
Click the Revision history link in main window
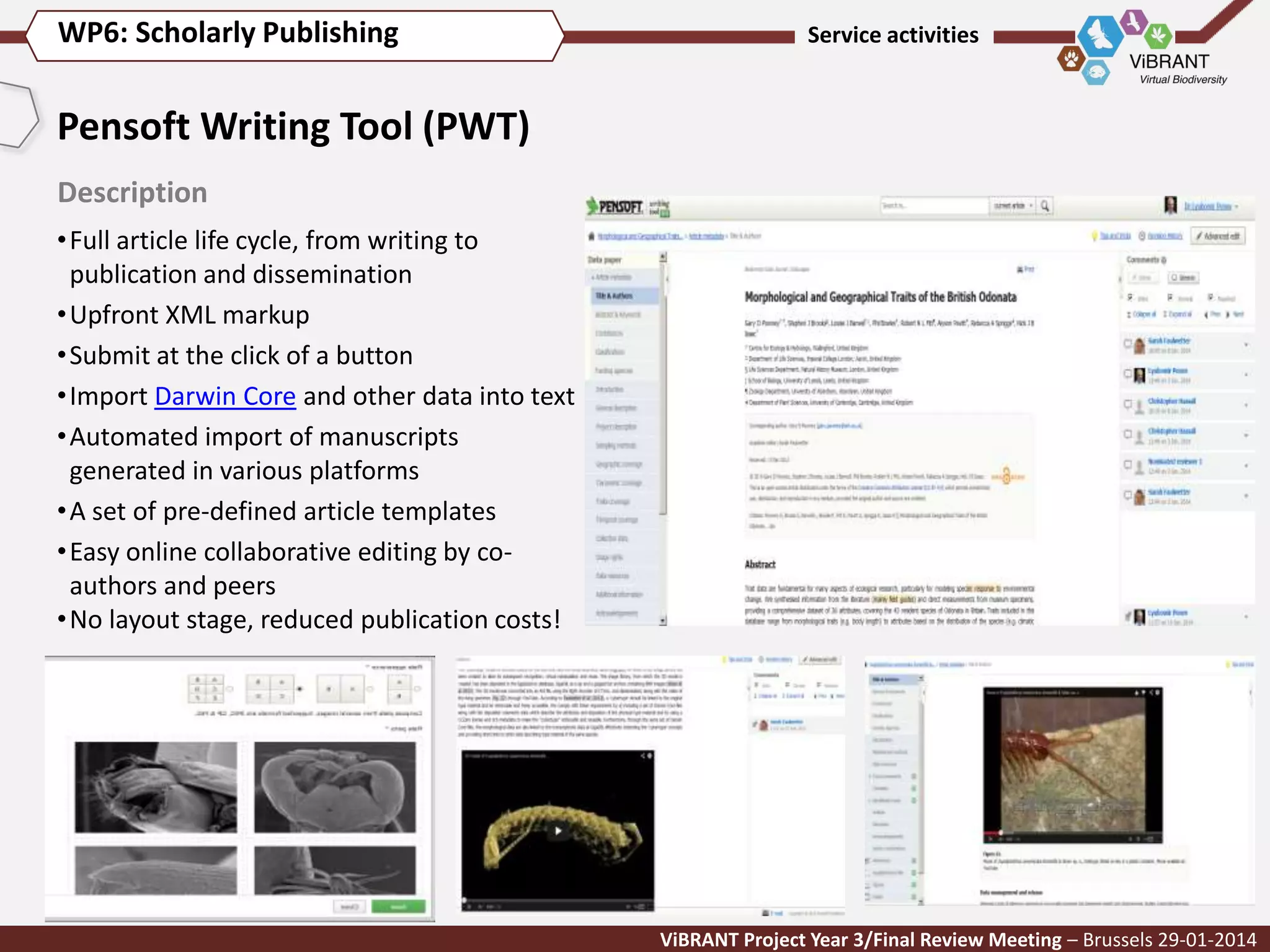pos(1165,236)
